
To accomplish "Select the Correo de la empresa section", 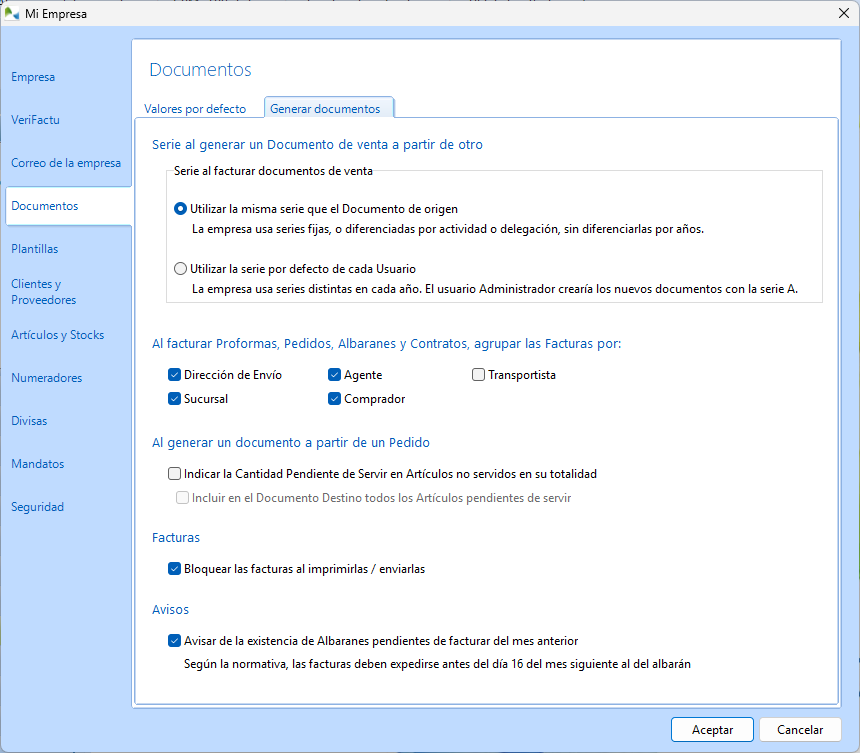I will [66, 163].
